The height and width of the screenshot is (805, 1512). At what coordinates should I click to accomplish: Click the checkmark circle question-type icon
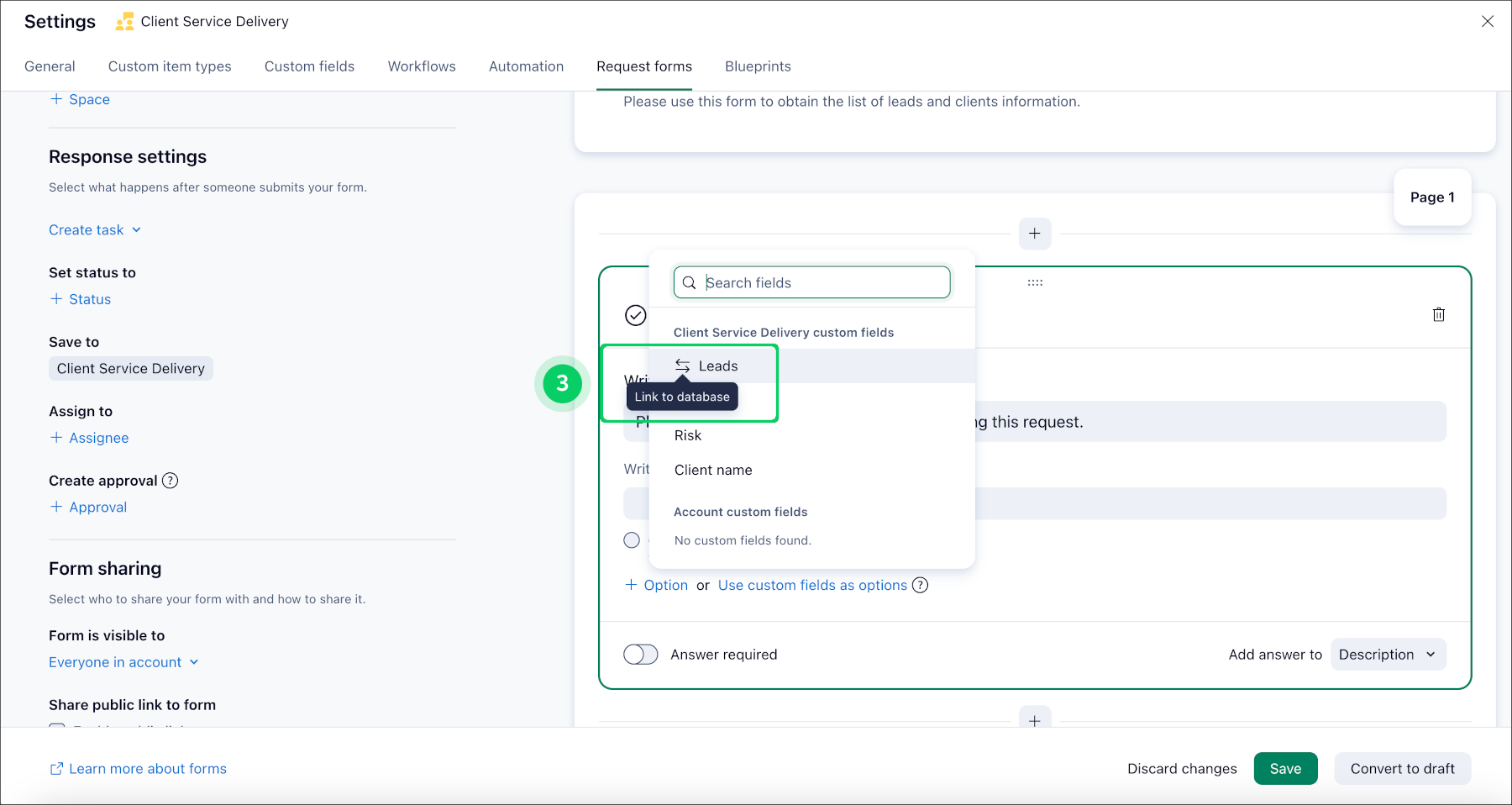point(635,316)
